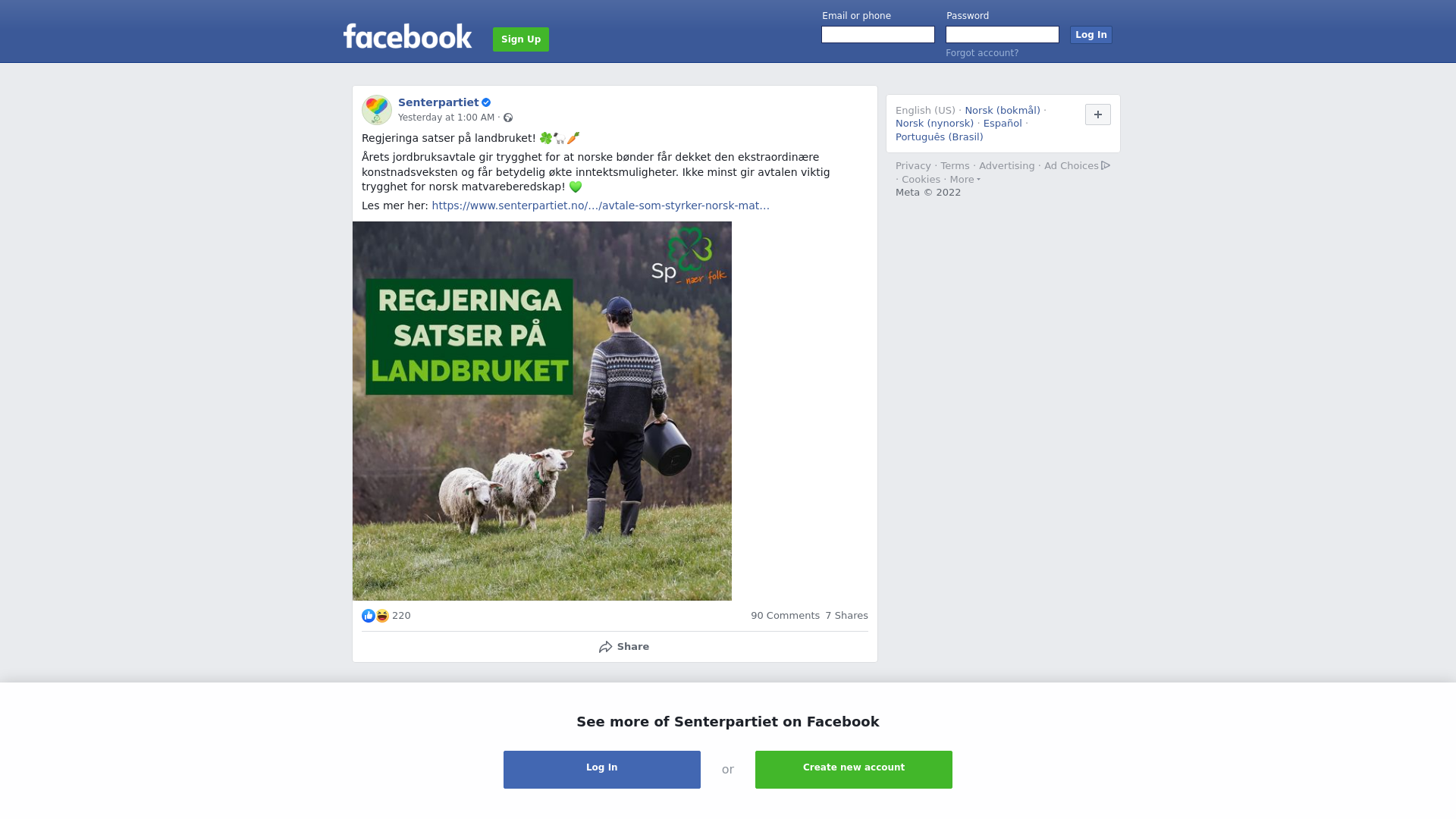Switch language to Norsk (bokmål)
1456x819 pixels.
click(x=1003, y=111)
